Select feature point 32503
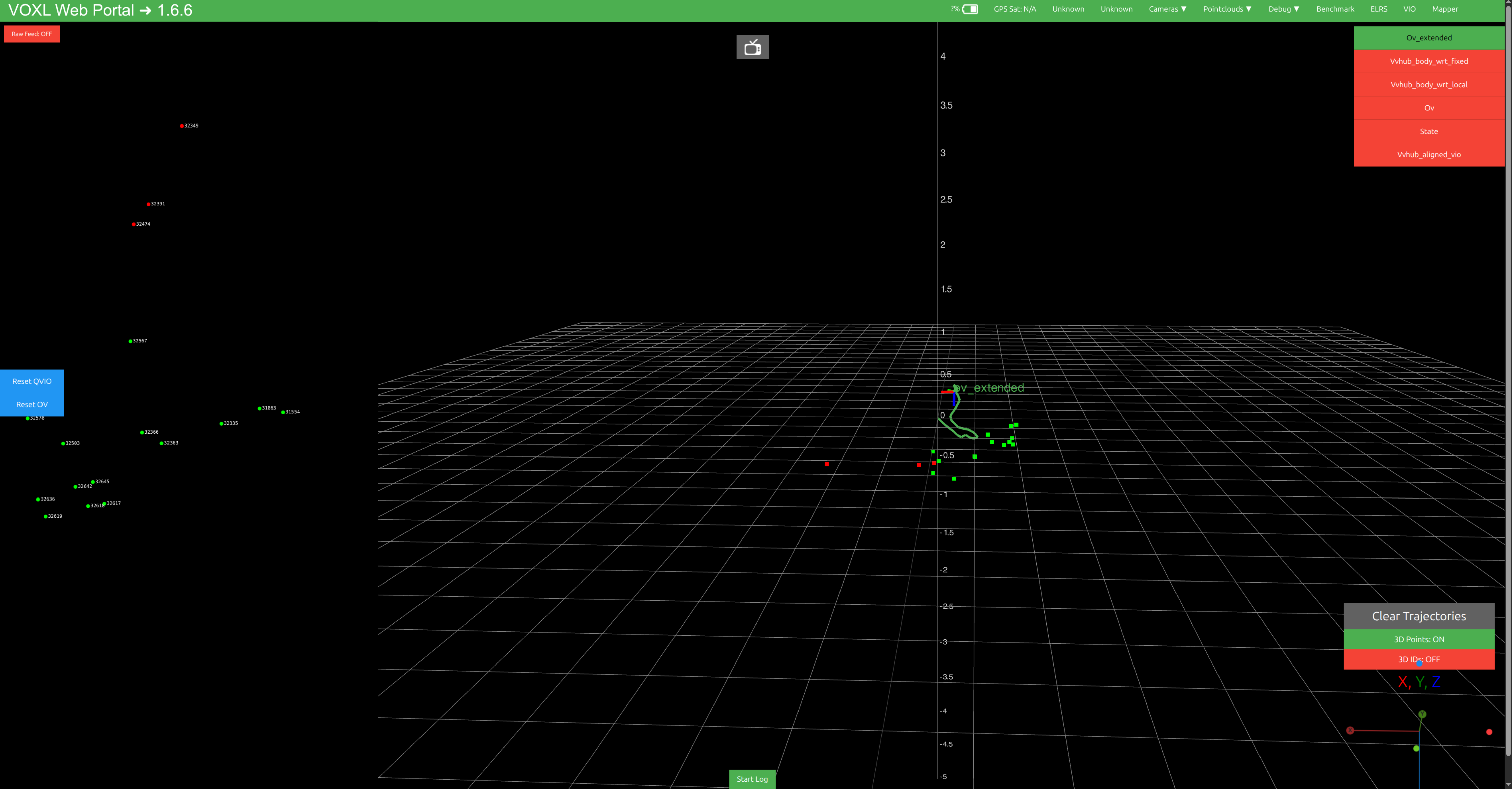 (x=63, y=444)
